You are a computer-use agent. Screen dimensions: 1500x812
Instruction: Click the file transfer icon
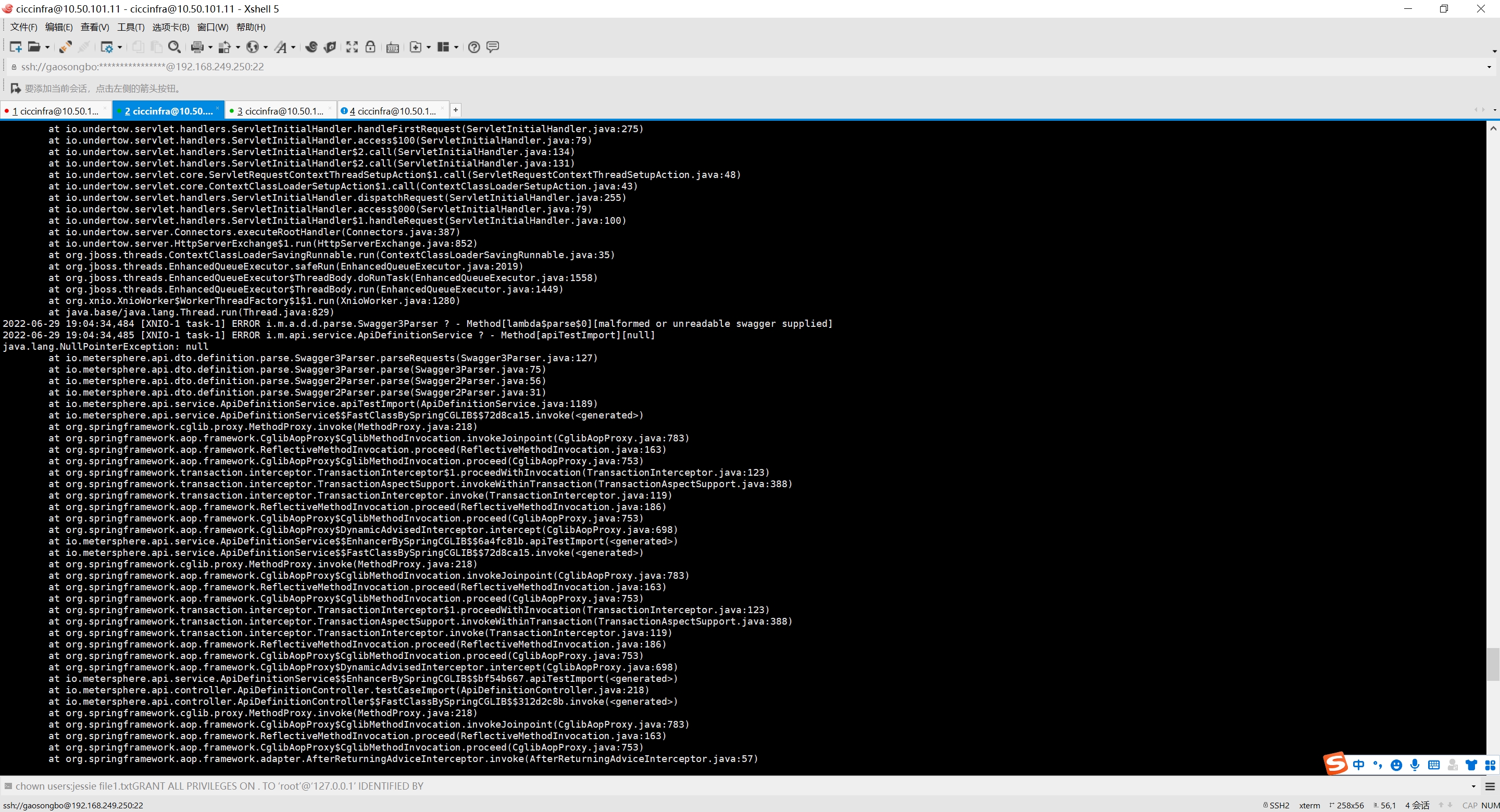tap(225, 47)
